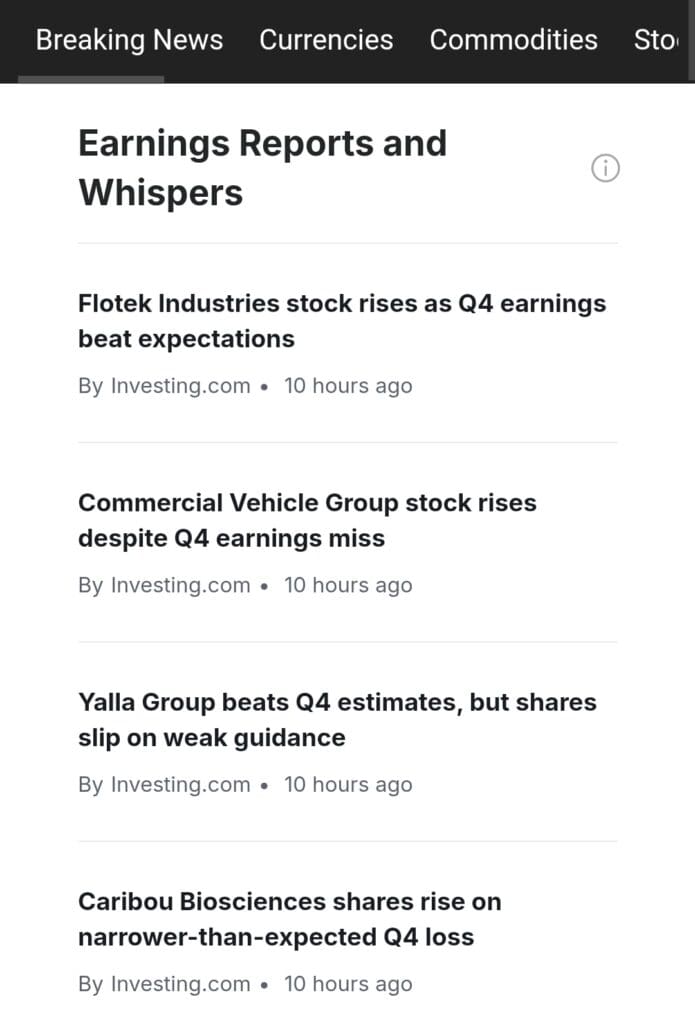The height and width of the screenshot is (1024, 695).
Task: Tap the timestamp under Caribou Biosciences article
Action: (x=348, y=984)
